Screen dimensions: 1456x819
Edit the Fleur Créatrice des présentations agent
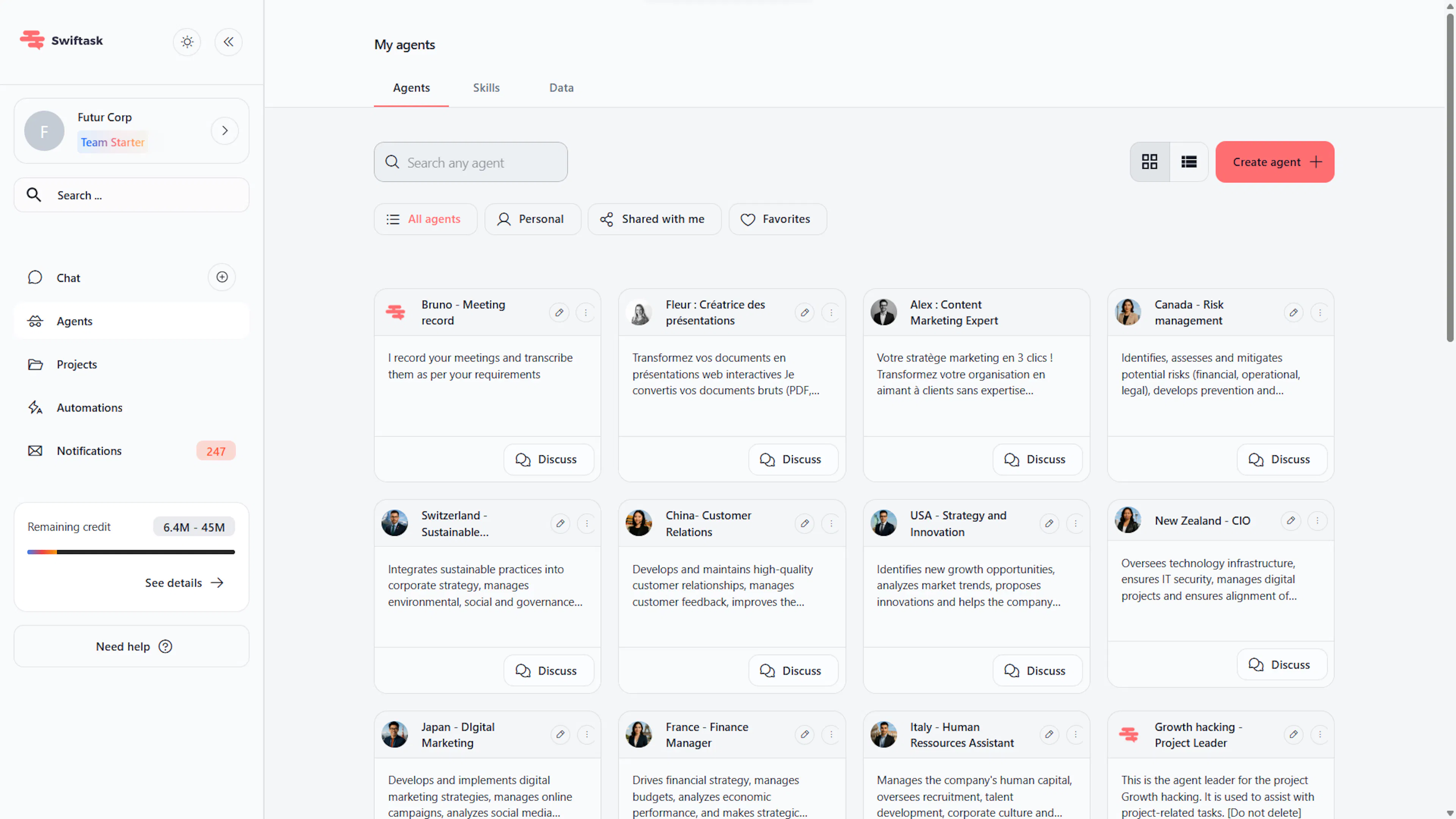point(804,312)
